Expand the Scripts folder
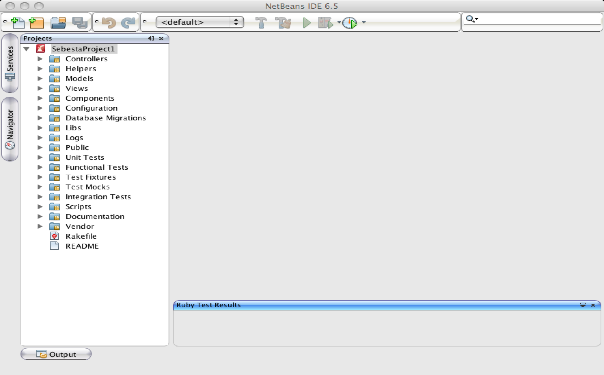Viewport: 604px width, 375px height. [x=40, y=207]
